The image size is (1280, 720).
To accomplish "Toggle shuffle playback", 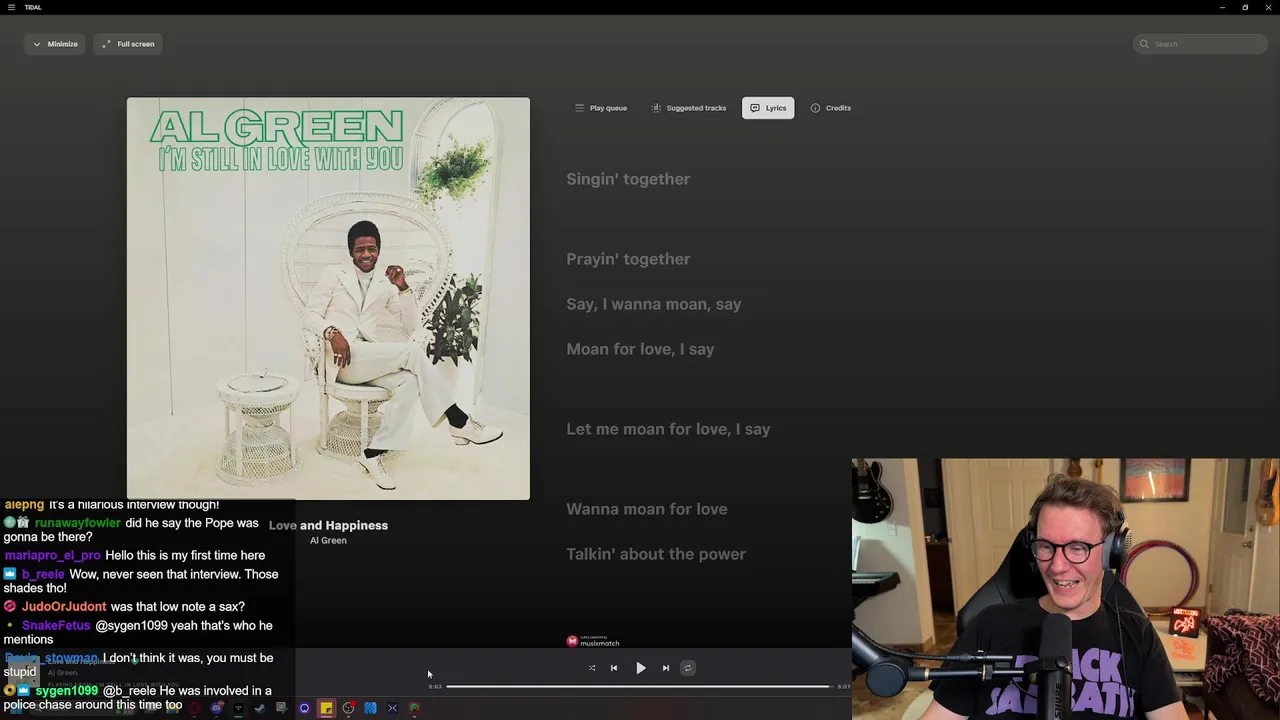I will 592,668.
